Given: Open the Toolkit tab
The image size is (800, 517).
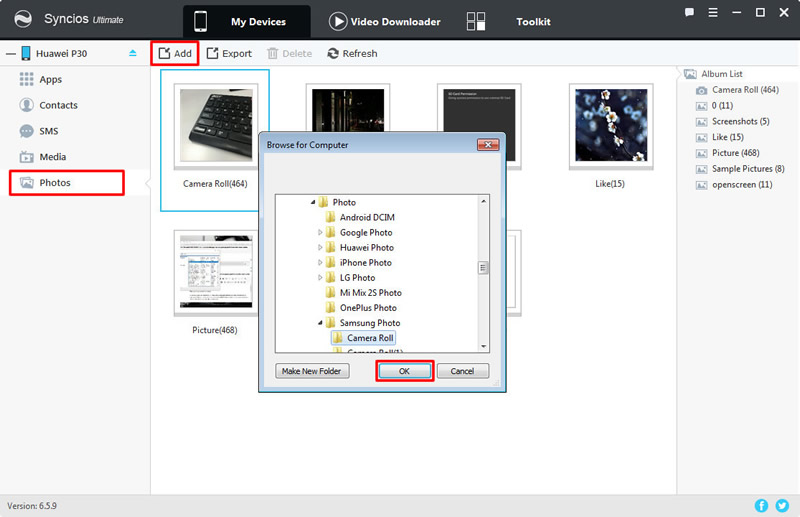Looking at the screenshot, I should click(533, 21).
